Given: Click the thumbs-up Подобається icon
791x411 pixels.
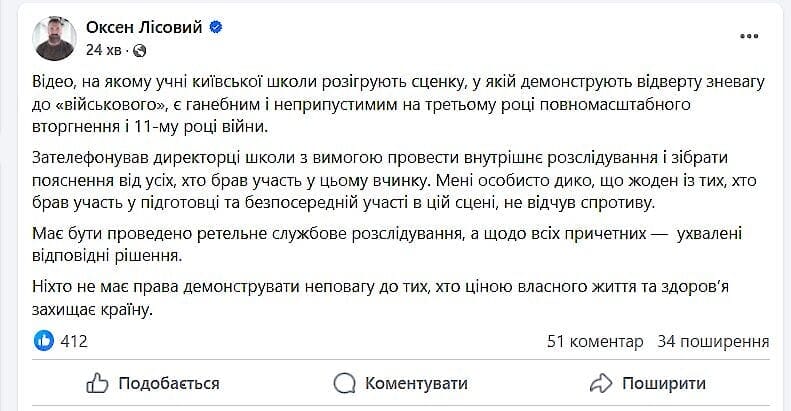Looking at the screenshot, I should tap(97, 383).
